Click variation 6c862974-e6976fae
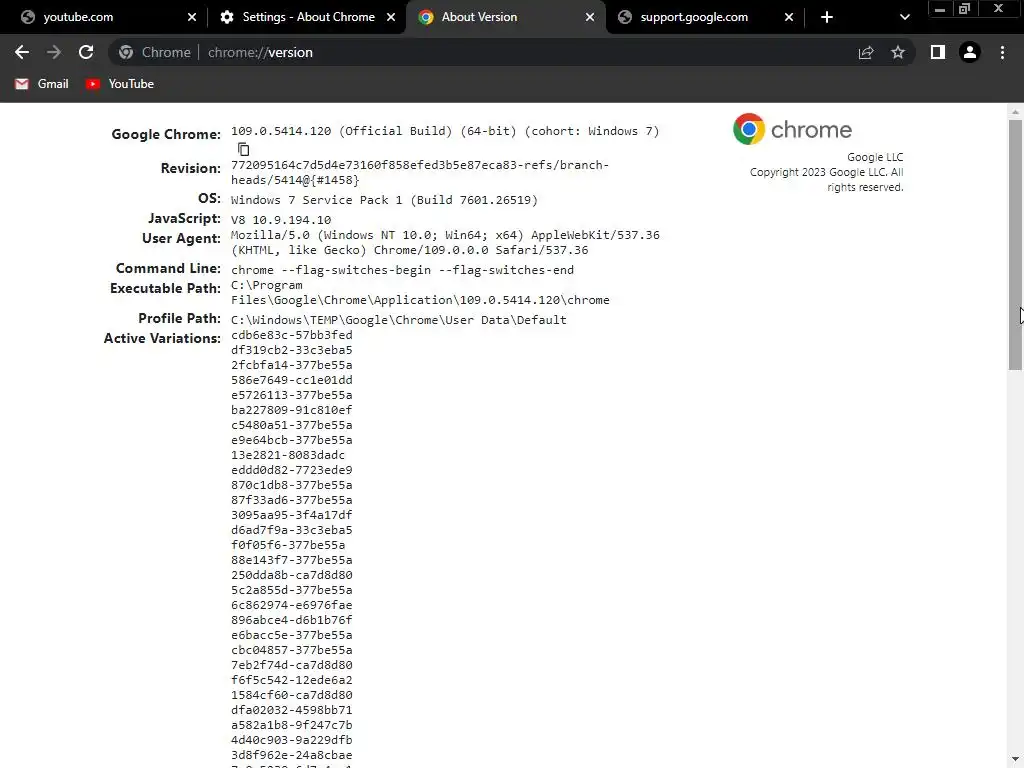The width and height of the screenshot is (1024, 768). coord(291,605)
